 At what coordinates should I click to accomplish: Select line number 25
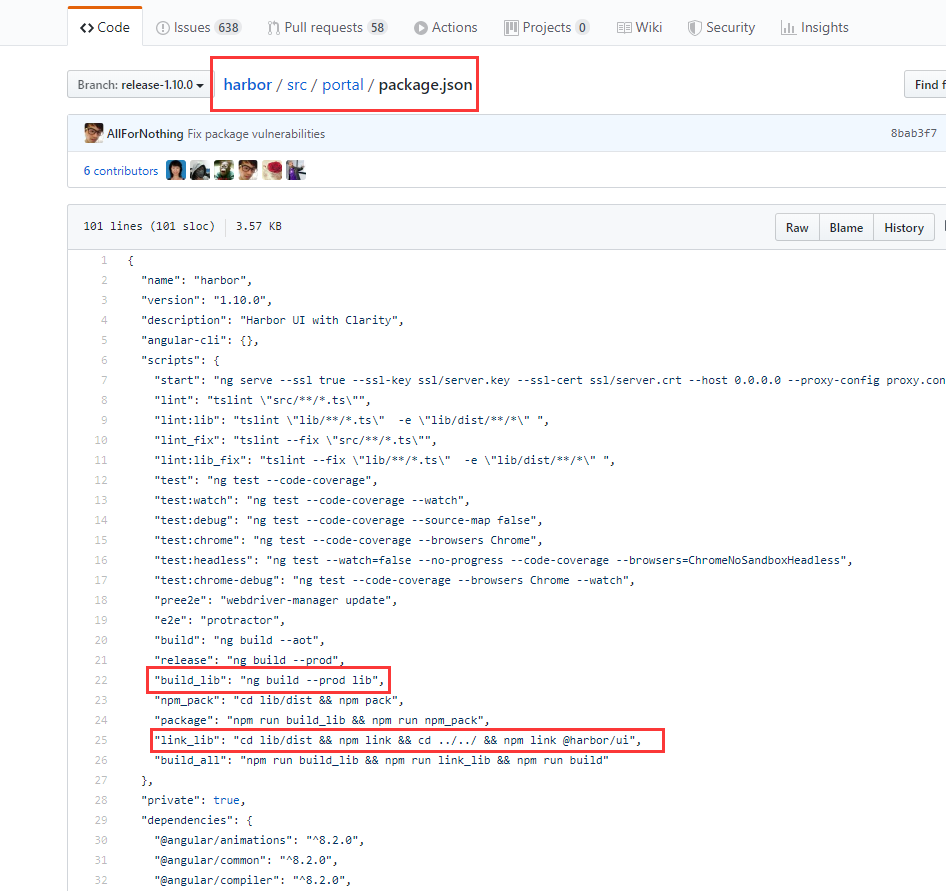(101, 740)
